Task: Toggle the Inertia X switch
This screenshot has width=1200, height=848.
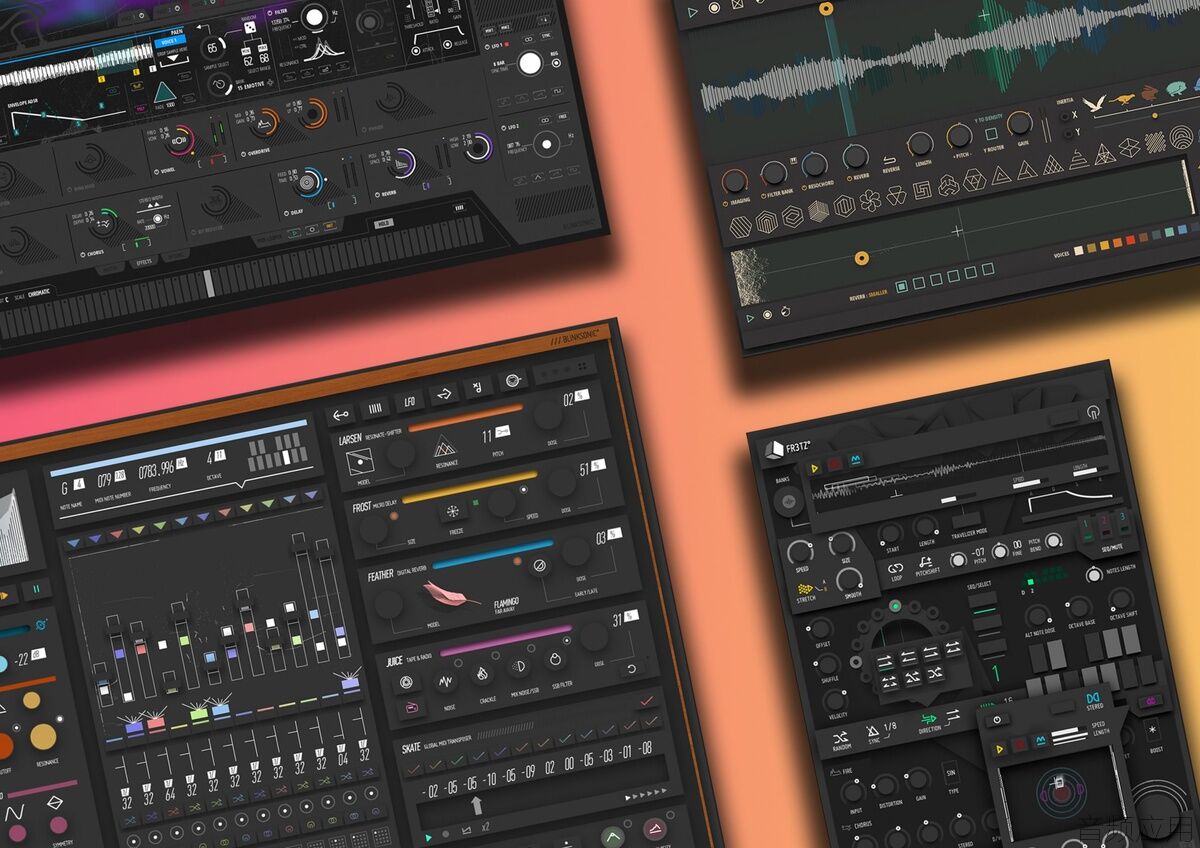Action: [1063, 115]
